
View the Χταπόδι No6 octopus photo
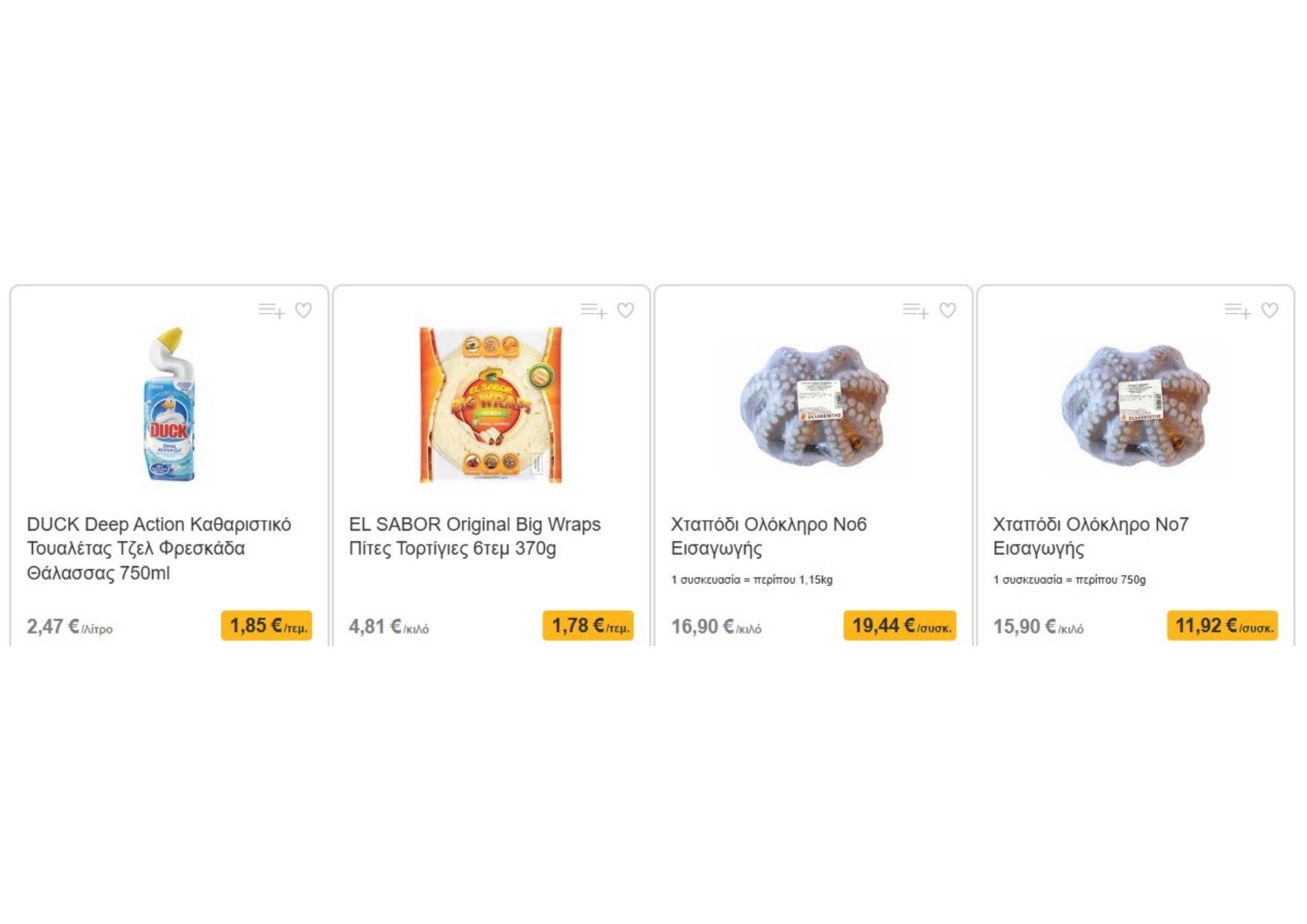(x=814, y=405)
